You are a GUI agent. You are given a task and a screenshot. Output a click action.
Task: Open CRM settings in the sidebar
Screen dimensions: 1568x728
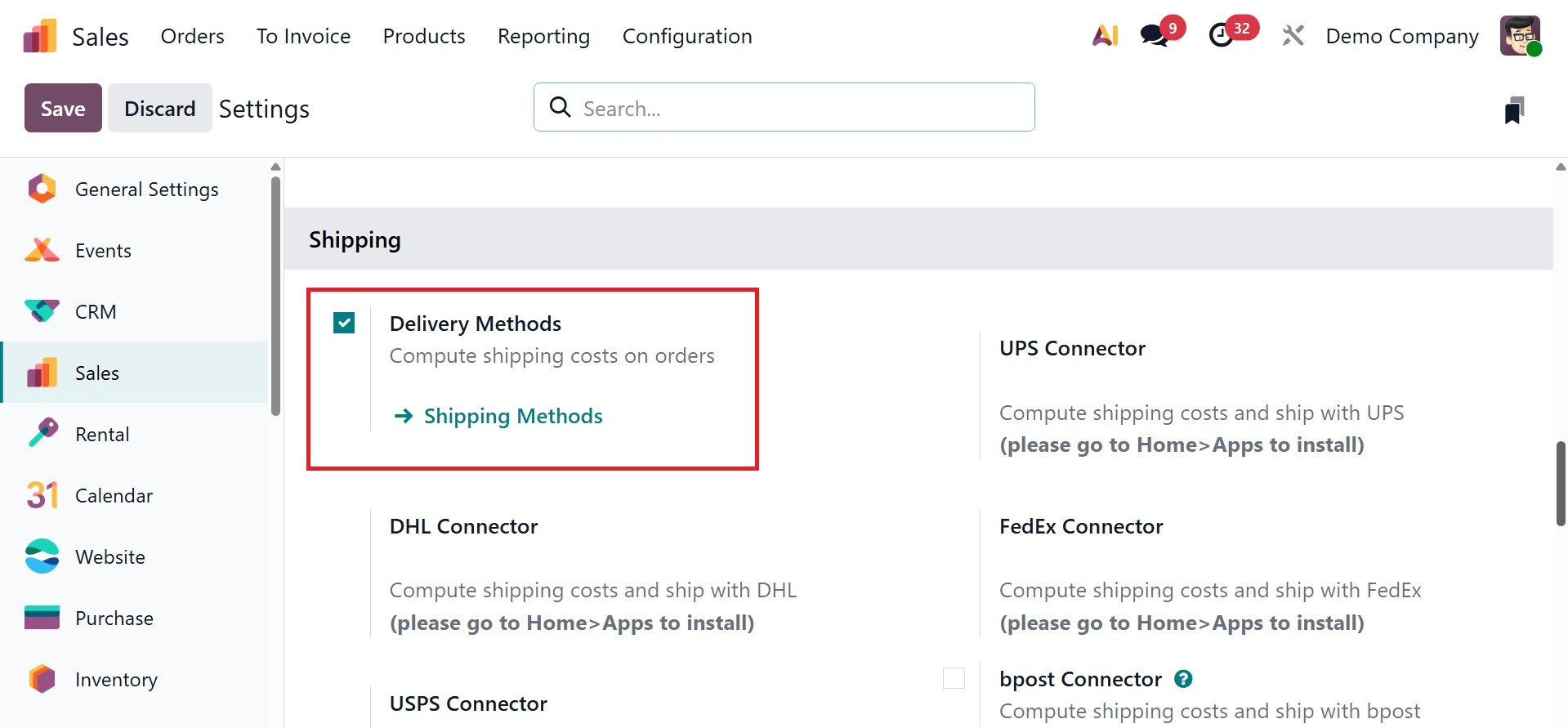point(97,311)
